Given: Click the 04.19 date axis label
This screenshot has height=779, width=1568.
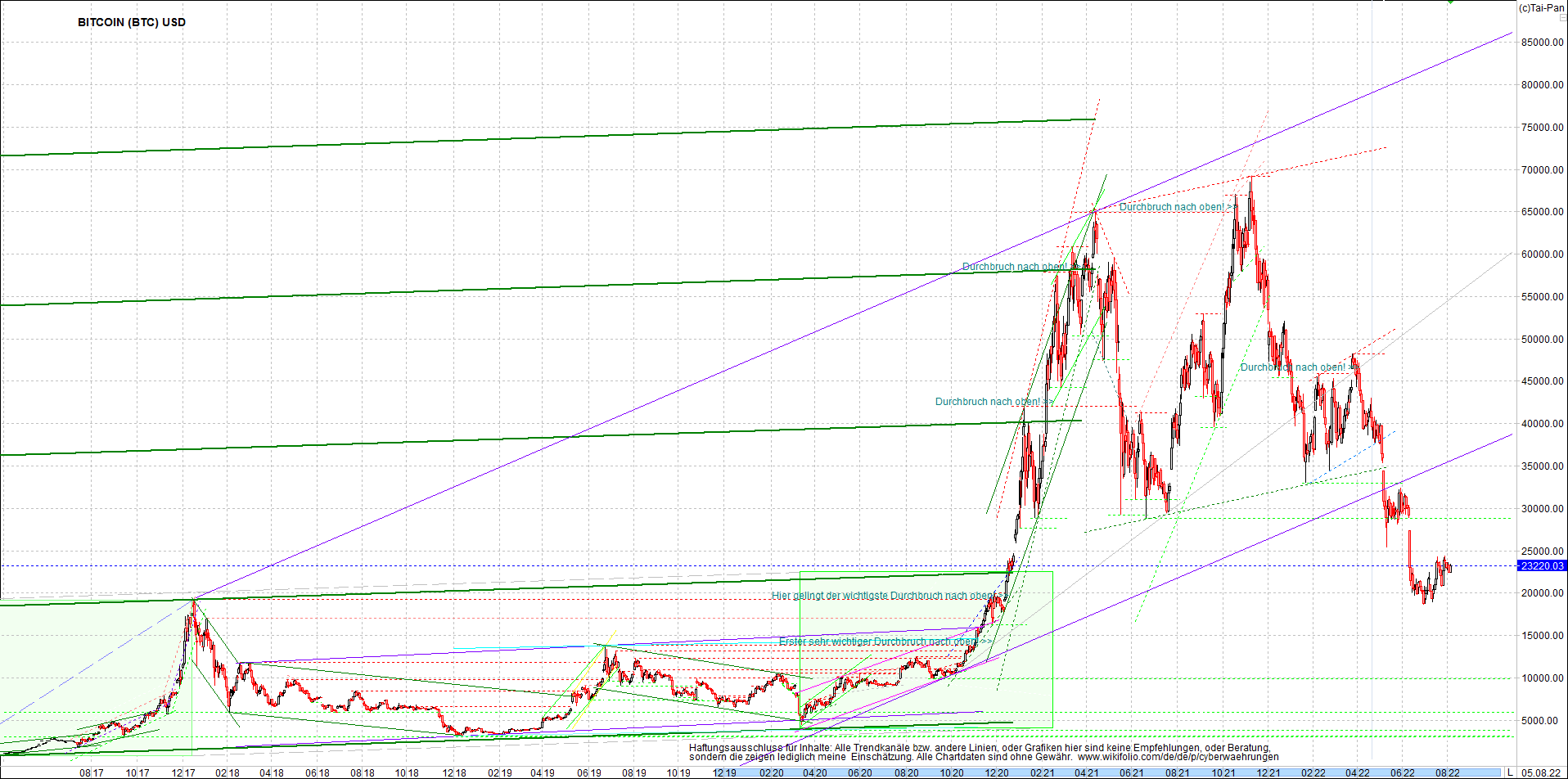Looking at the screenshot, I should click(x=543, y=772).
